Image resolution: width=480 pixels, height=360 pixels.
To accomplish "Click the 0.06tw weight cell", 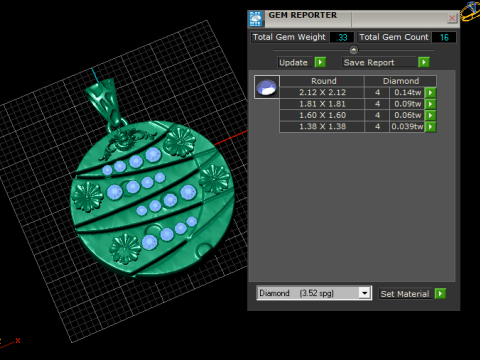I will [407, 115].
